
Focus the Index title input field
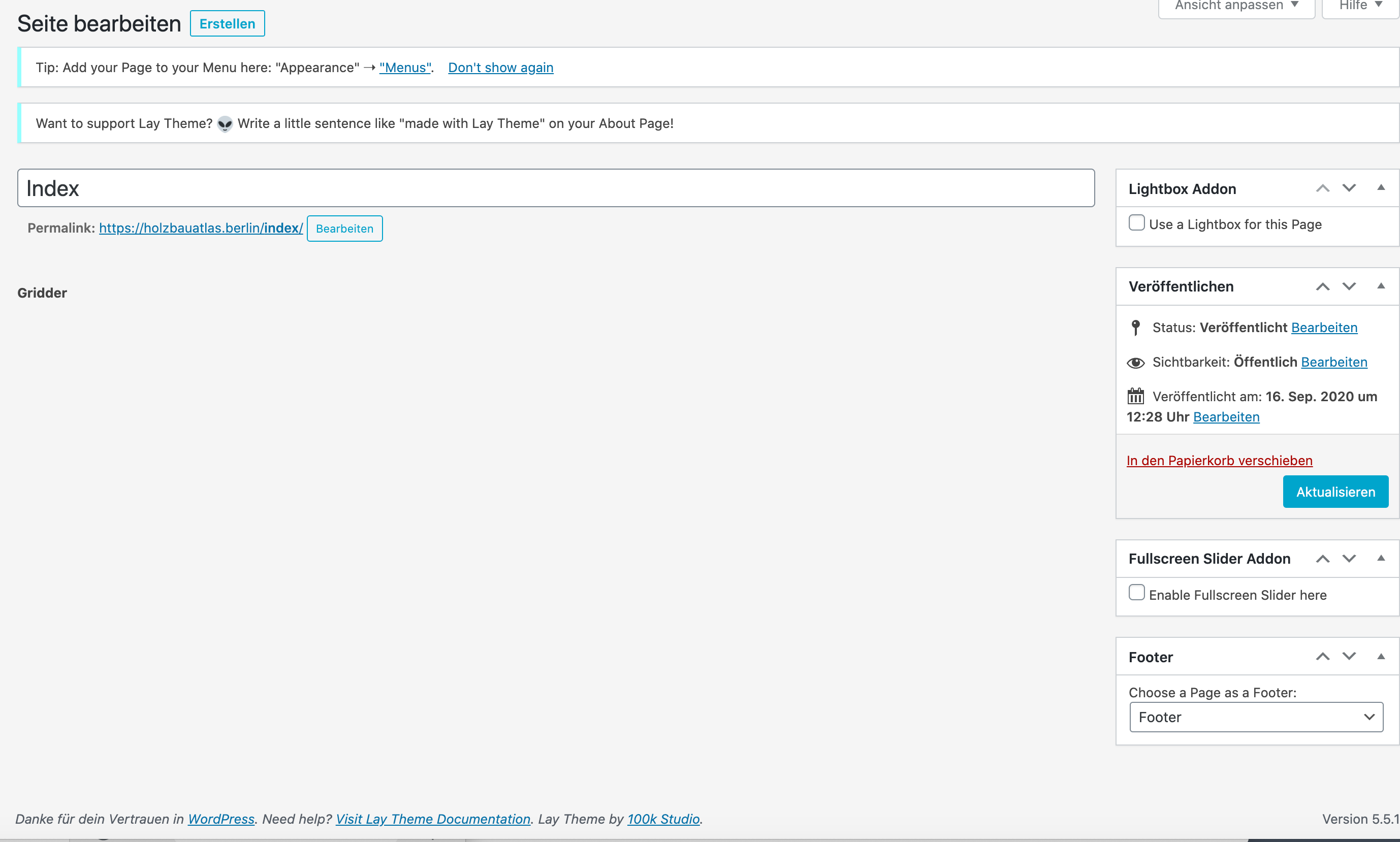click(x=556, y=188)
